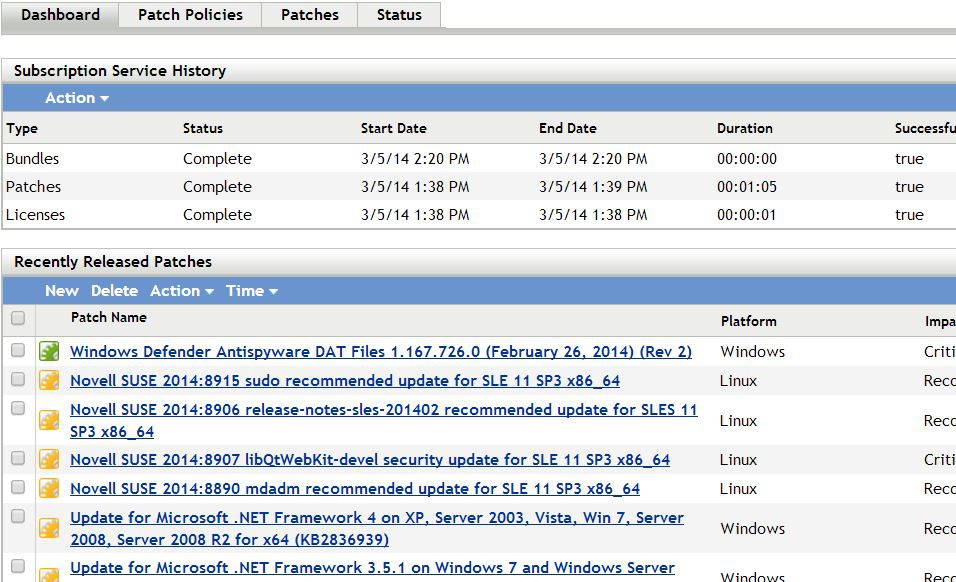Sort by Duration column header

pyautogui.click(x=744, y=129)
